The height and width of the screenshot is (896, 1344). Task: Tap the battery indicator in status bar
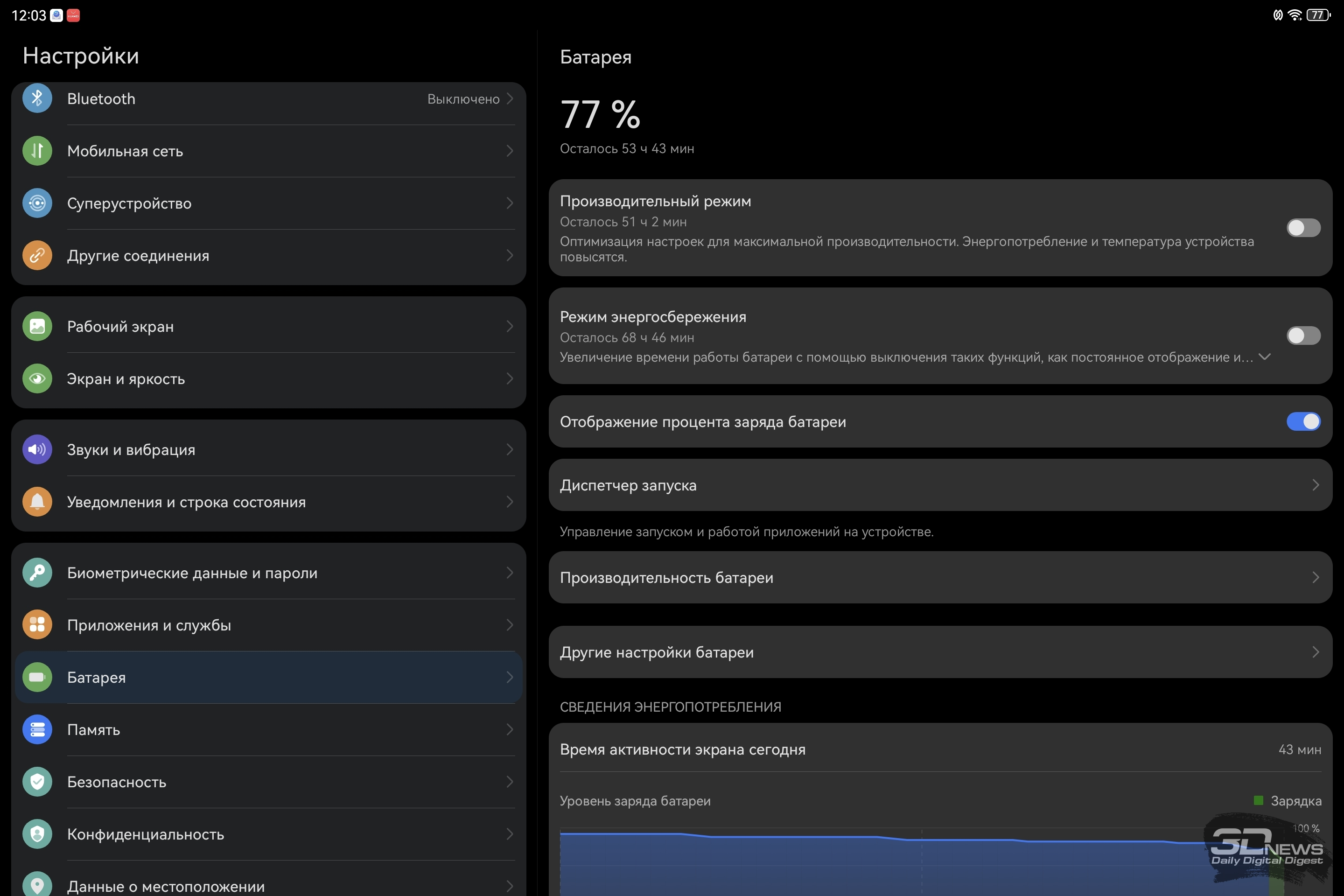click(1319, 15)
